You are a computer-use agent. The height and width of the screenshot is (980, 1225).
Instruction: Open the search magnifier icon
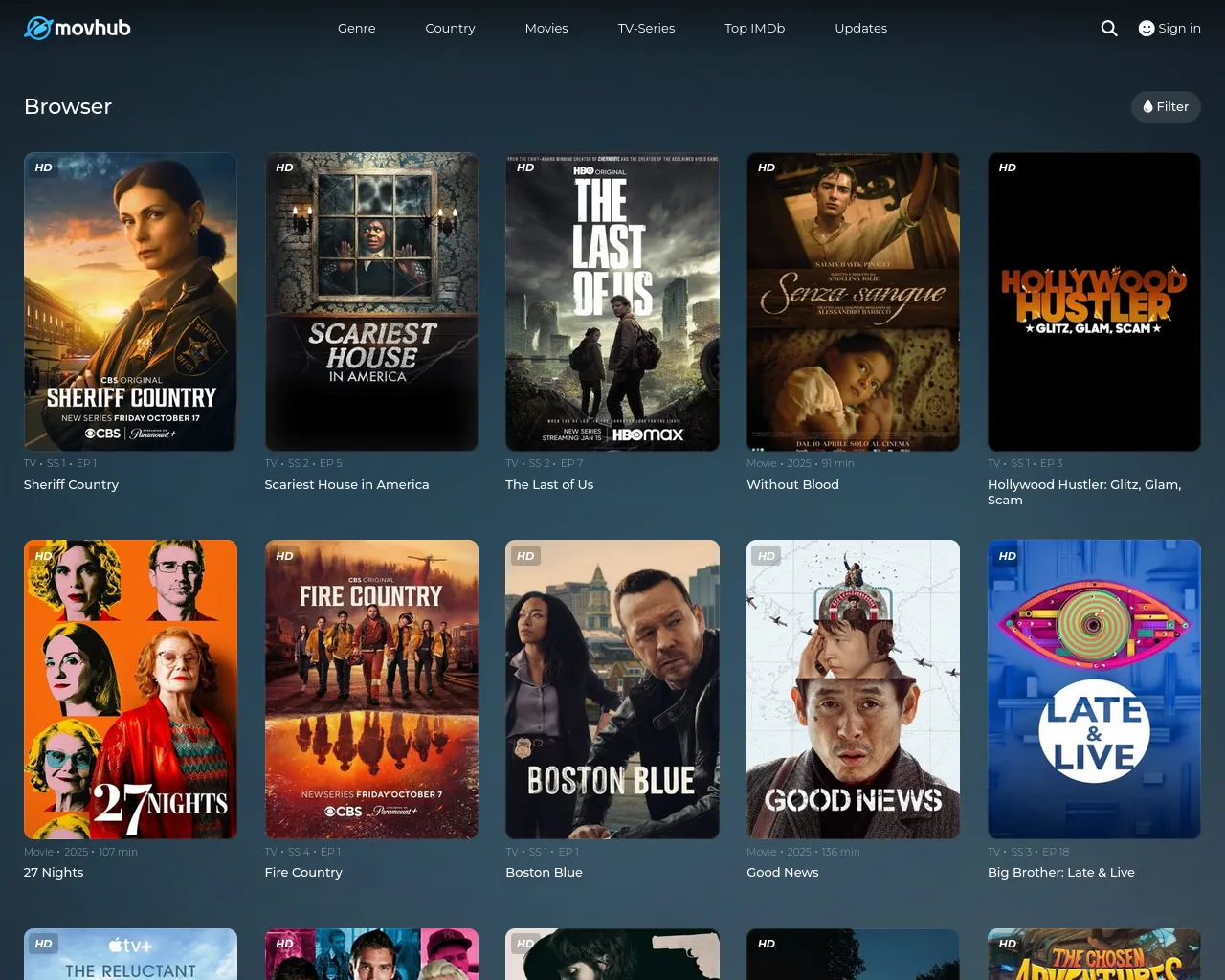coord(1109,29)
